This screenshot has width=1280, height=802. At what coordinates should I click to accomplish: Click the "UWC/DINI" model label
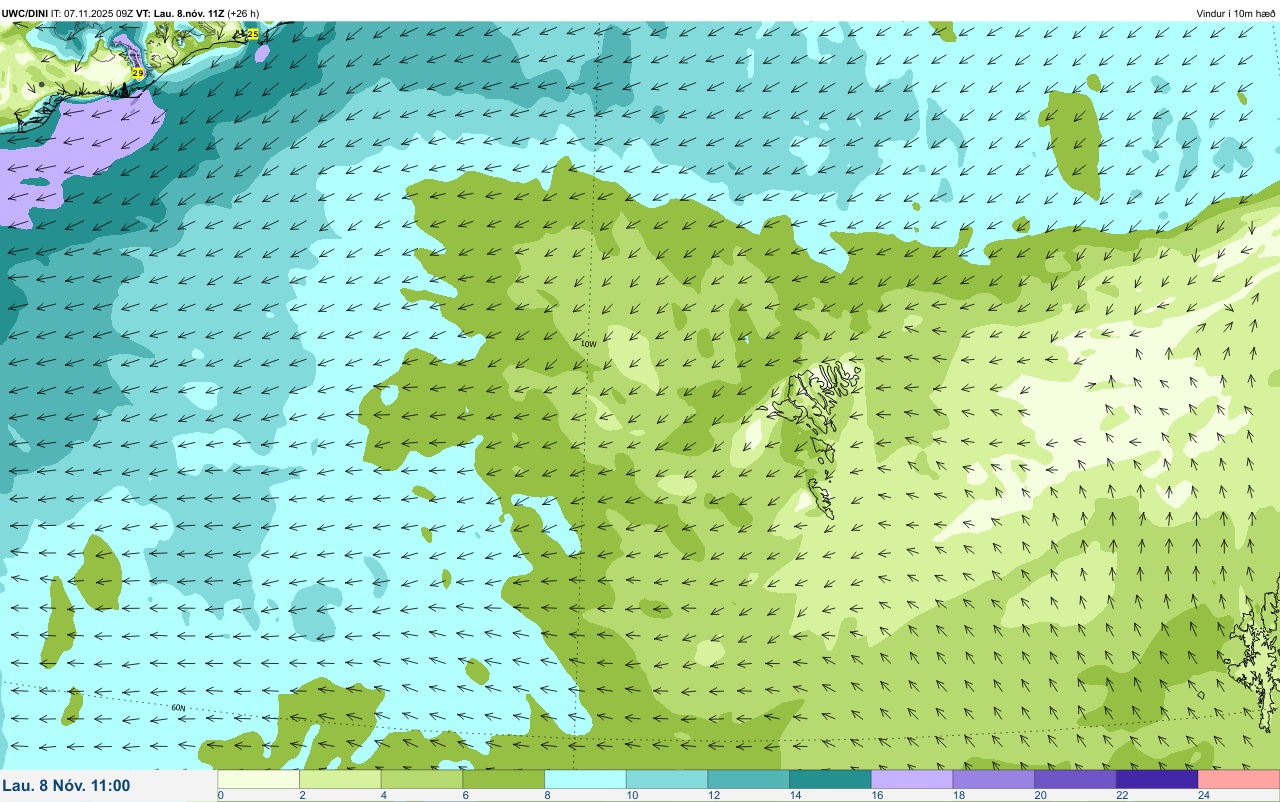[x=24, y=13]
